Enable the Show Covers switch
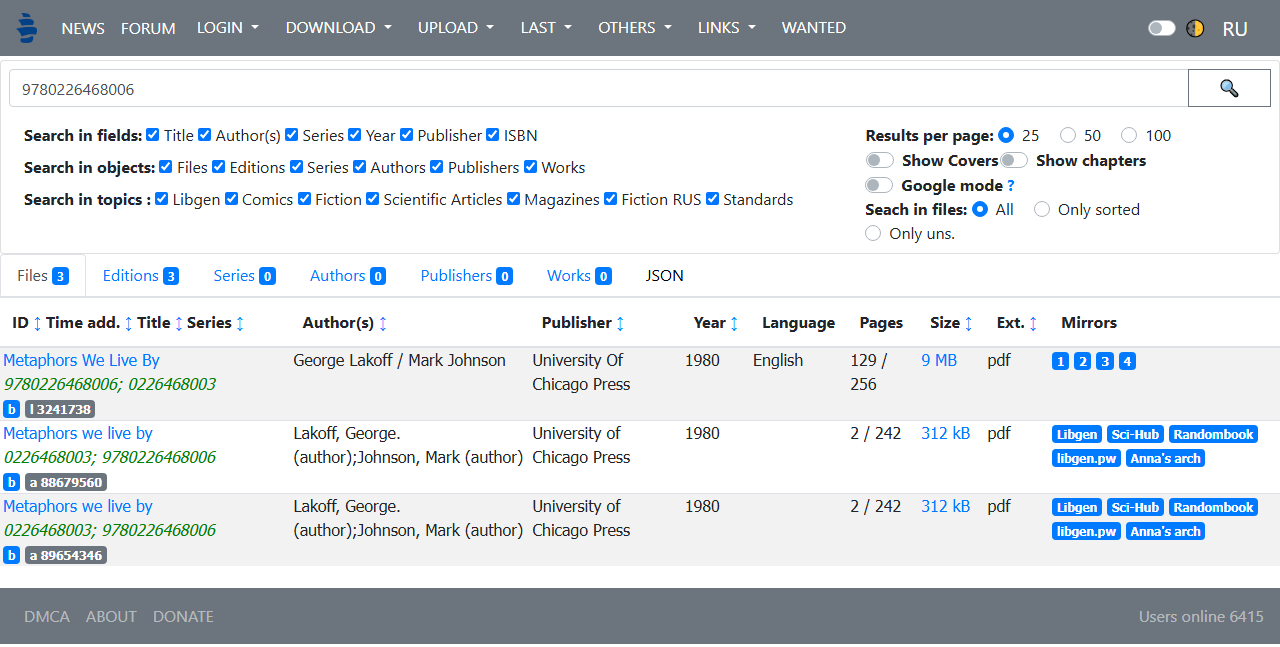 (880, 160)
